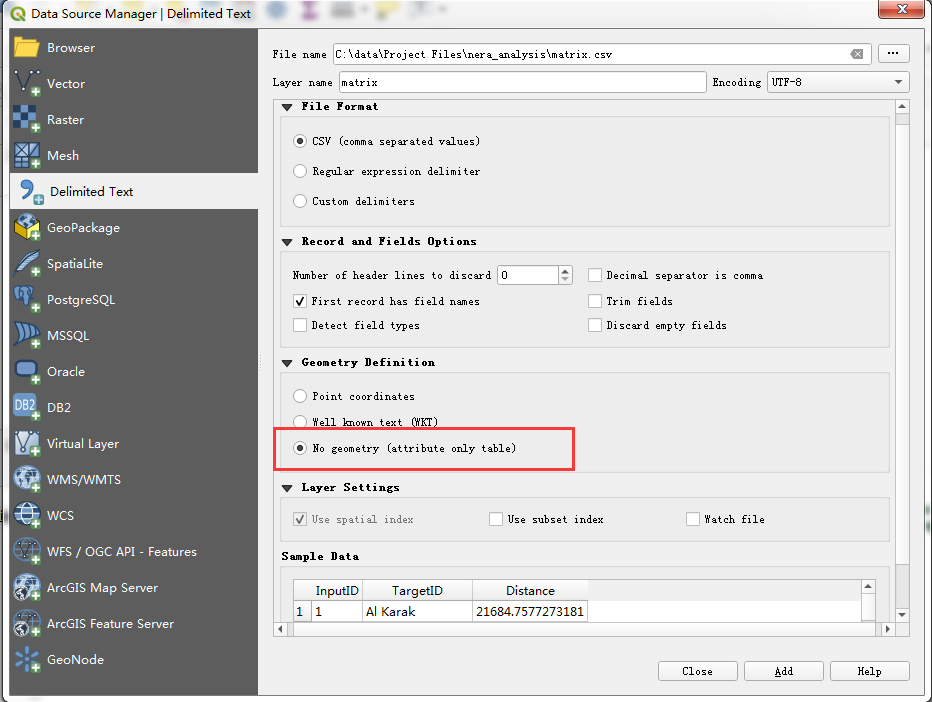Click the MSSQL source icon
Viewport: 932px width, 702px height.
click(26, 335)
